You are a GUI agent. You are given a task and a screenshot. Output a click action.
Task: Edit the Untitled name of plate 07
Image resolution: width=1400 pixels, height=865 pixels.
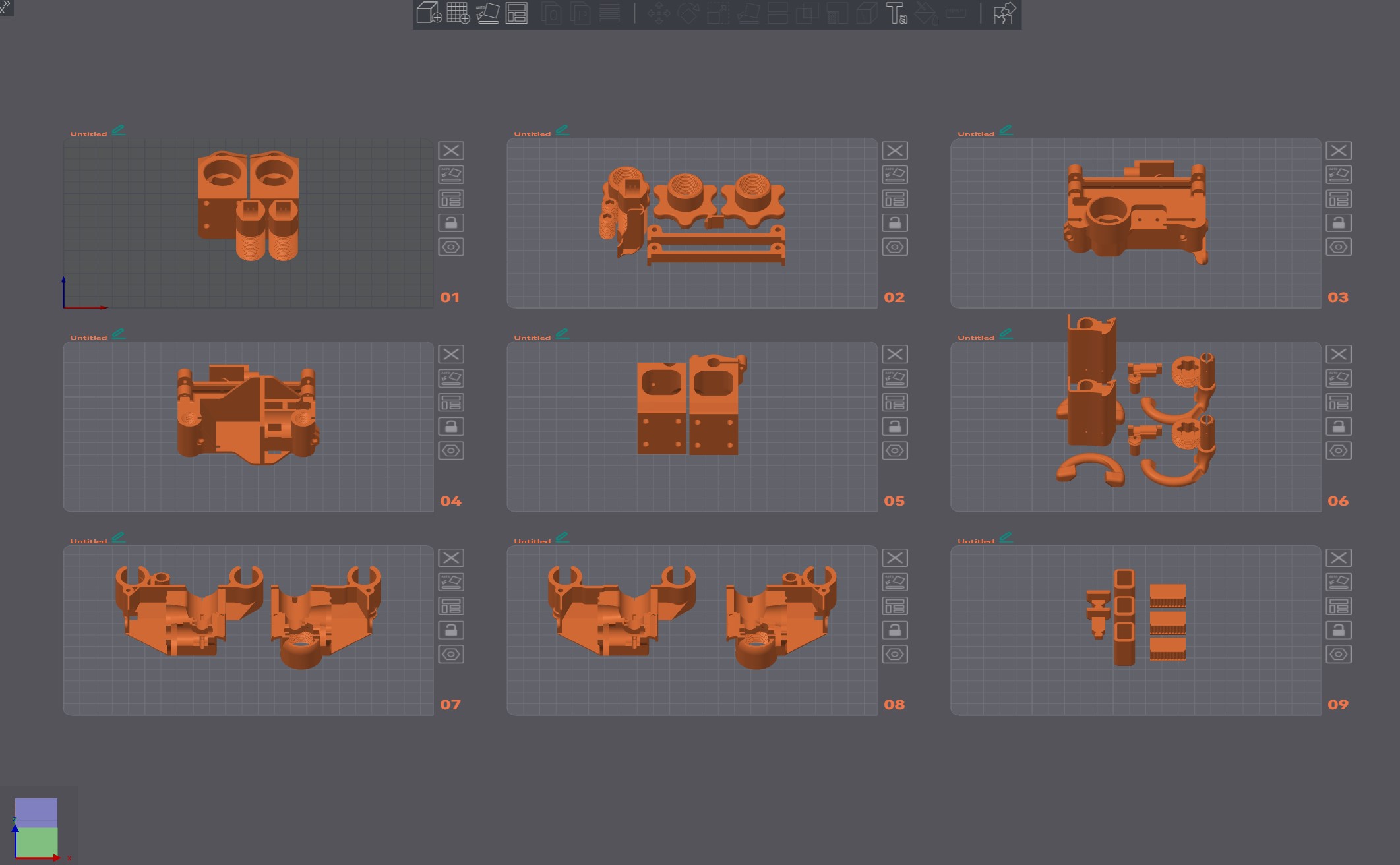click(x=119, y=538)
